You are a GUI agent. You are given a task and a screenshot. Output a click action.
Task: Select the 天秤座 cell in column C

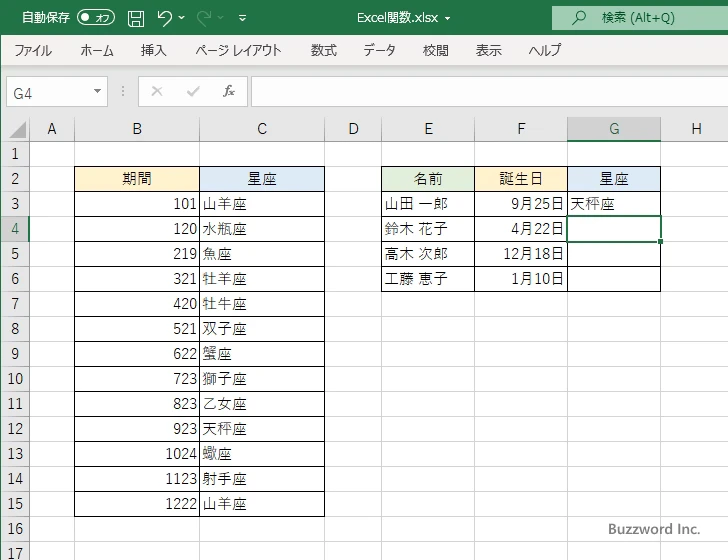point(262,429)
